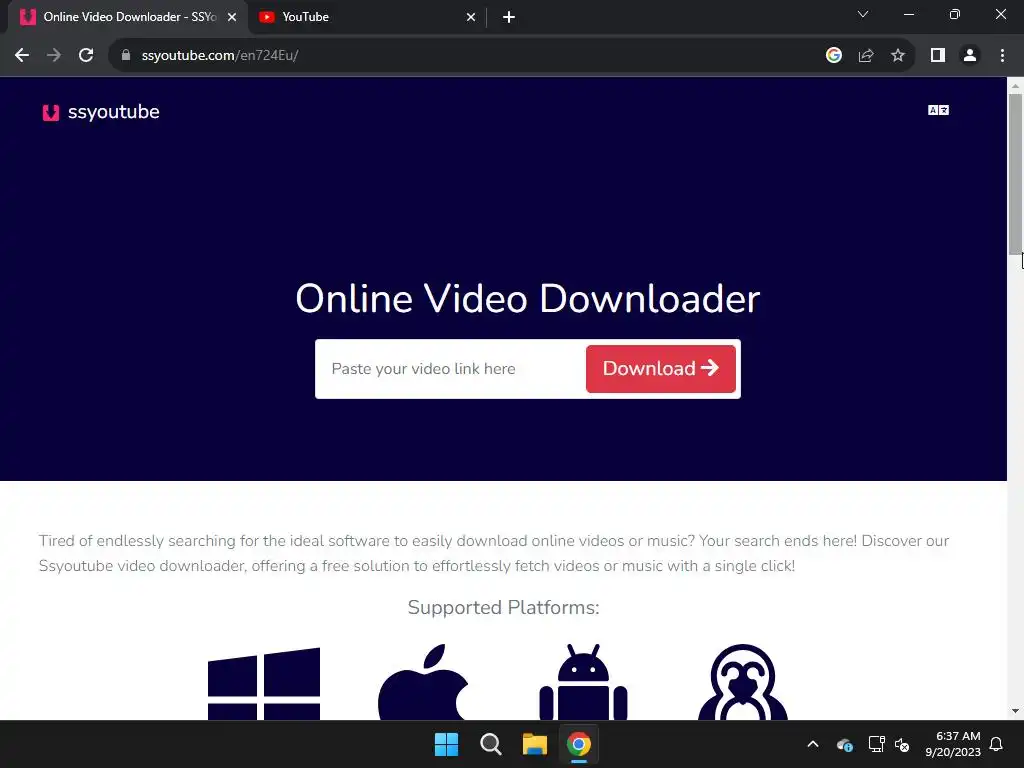Close the YouTube tab

pos(471,18)
